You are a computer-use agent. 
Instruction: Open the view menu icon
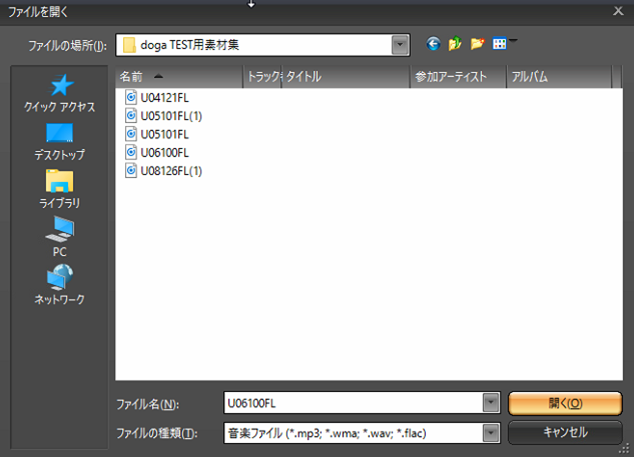[x=499, y=44]
